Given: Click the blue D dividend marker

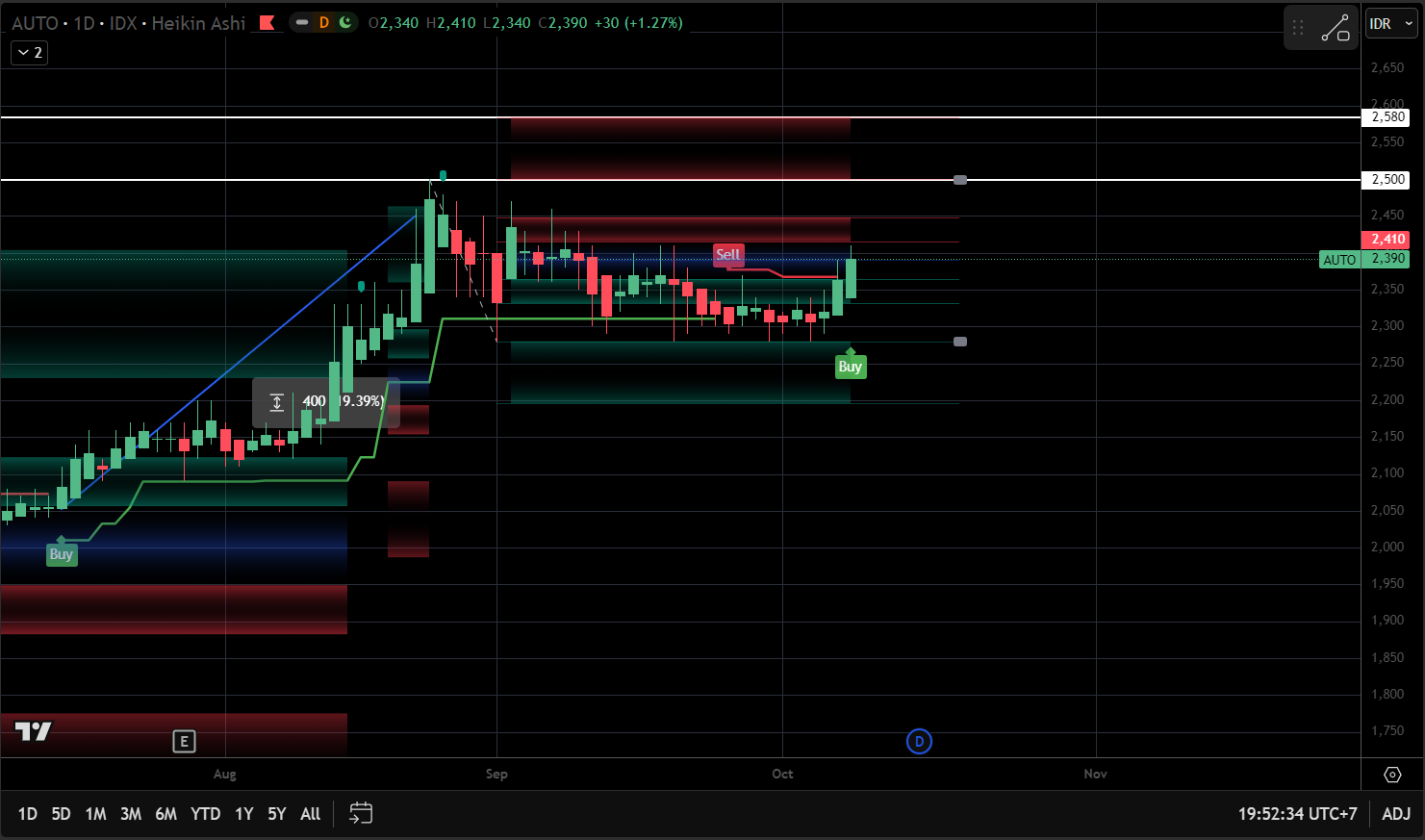Looking at the screenshot, I should coord(919,741).
